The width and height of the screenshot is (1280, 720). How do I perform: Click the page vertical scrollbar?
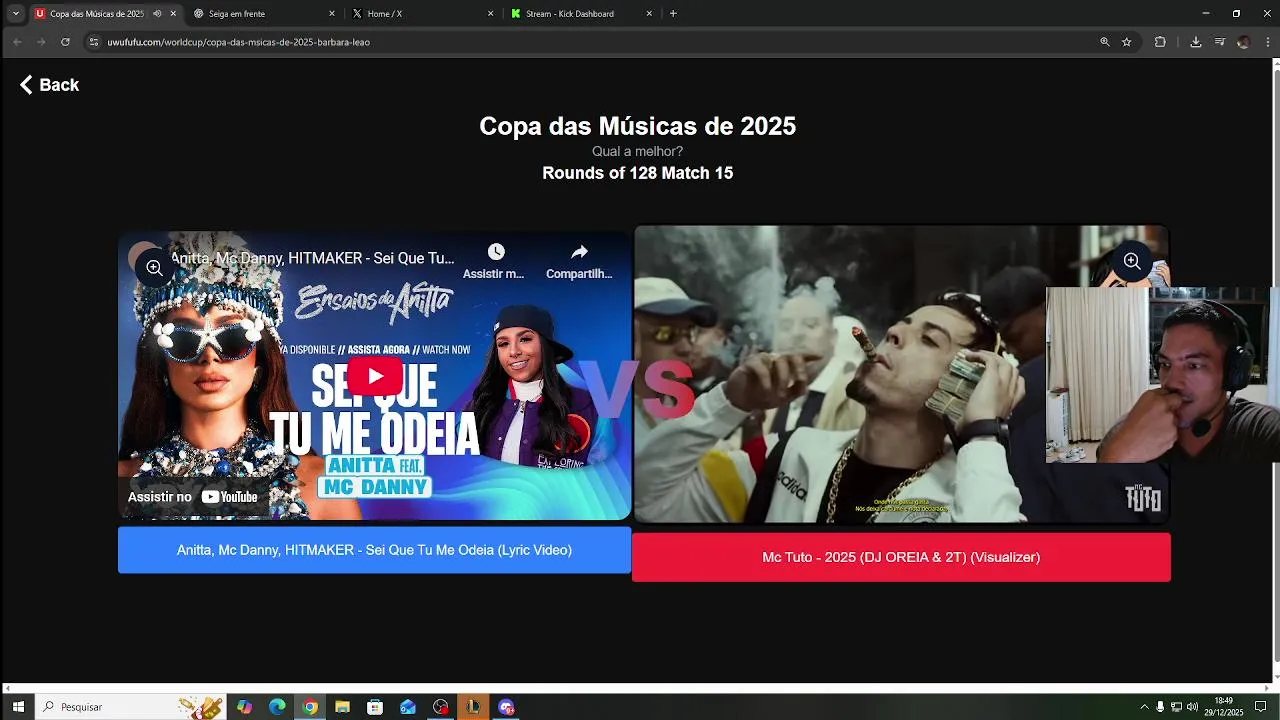(x=1275, y=366)
